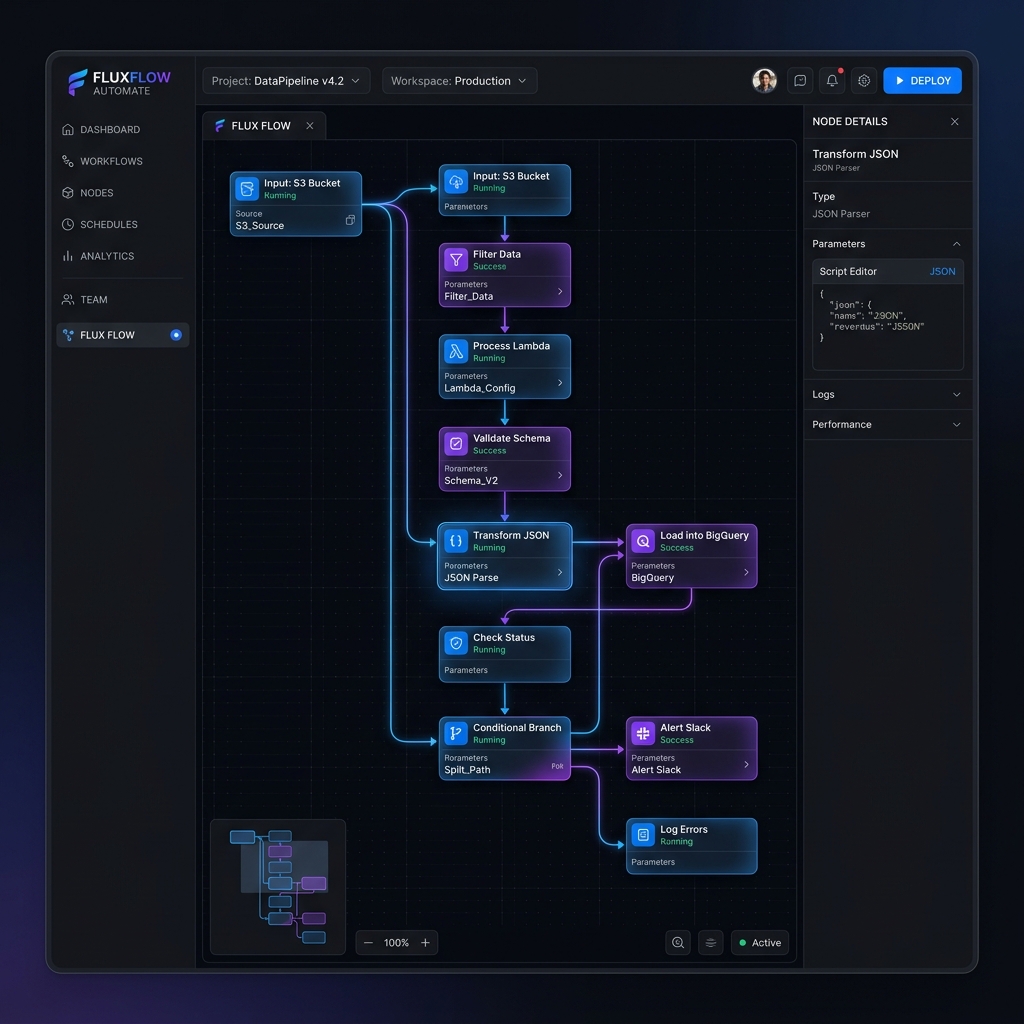Viewport: 1024px width, 1024px height.
Task: Select Flux Flow sidebar item
Action: 122,335
